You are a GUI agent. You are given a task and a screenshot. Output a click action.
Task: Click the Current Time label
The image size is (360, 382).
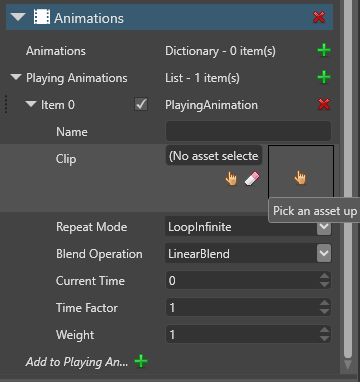point(90,281)
